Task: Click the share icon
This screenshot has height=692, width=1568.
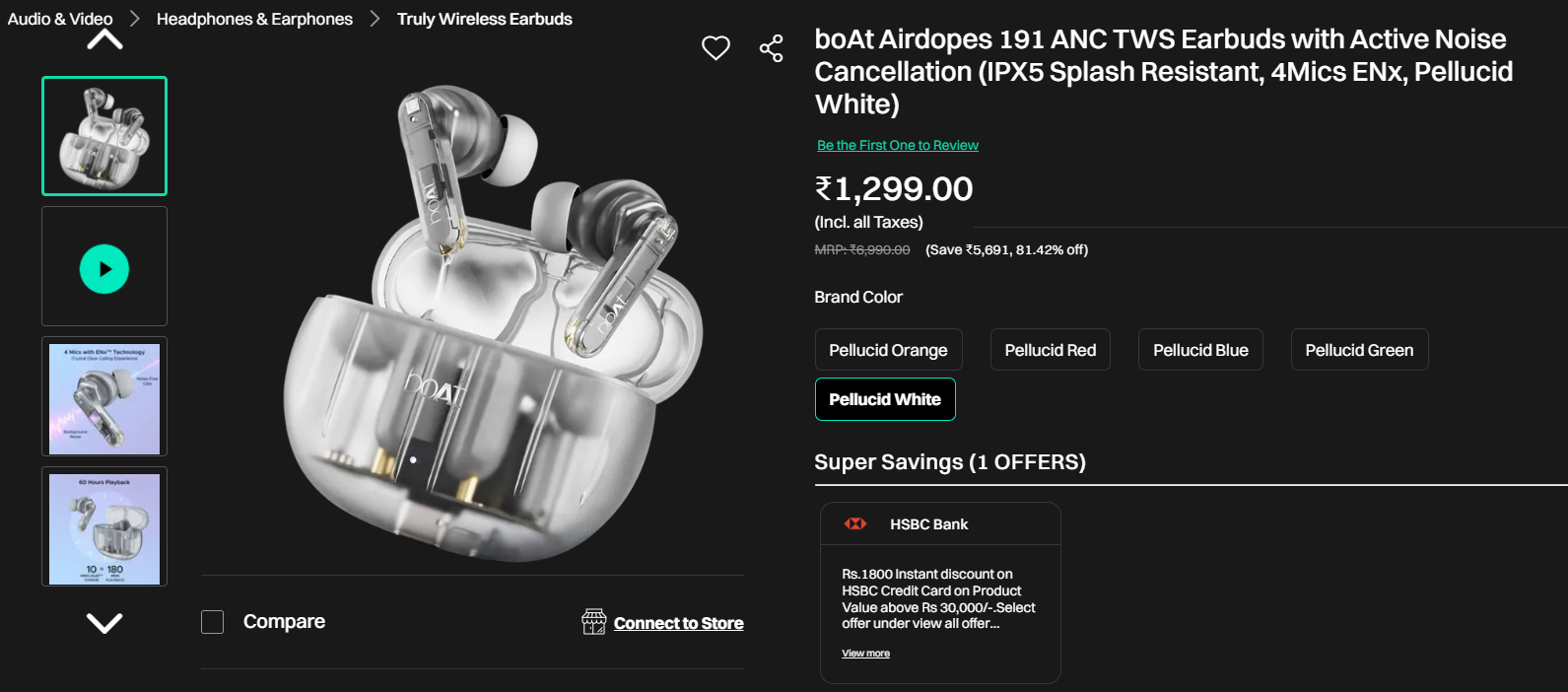Action: [771, 48]
